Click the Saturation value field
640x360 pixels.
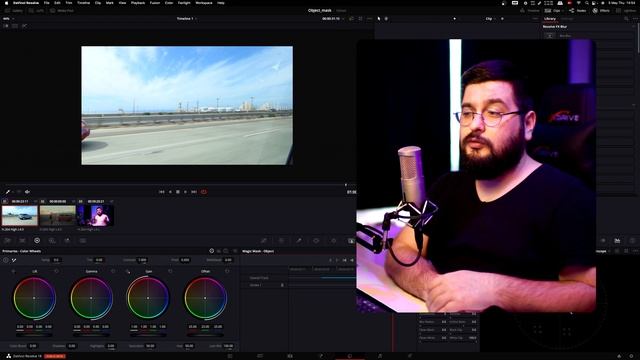pyautogui.click(x=150, y=346)
